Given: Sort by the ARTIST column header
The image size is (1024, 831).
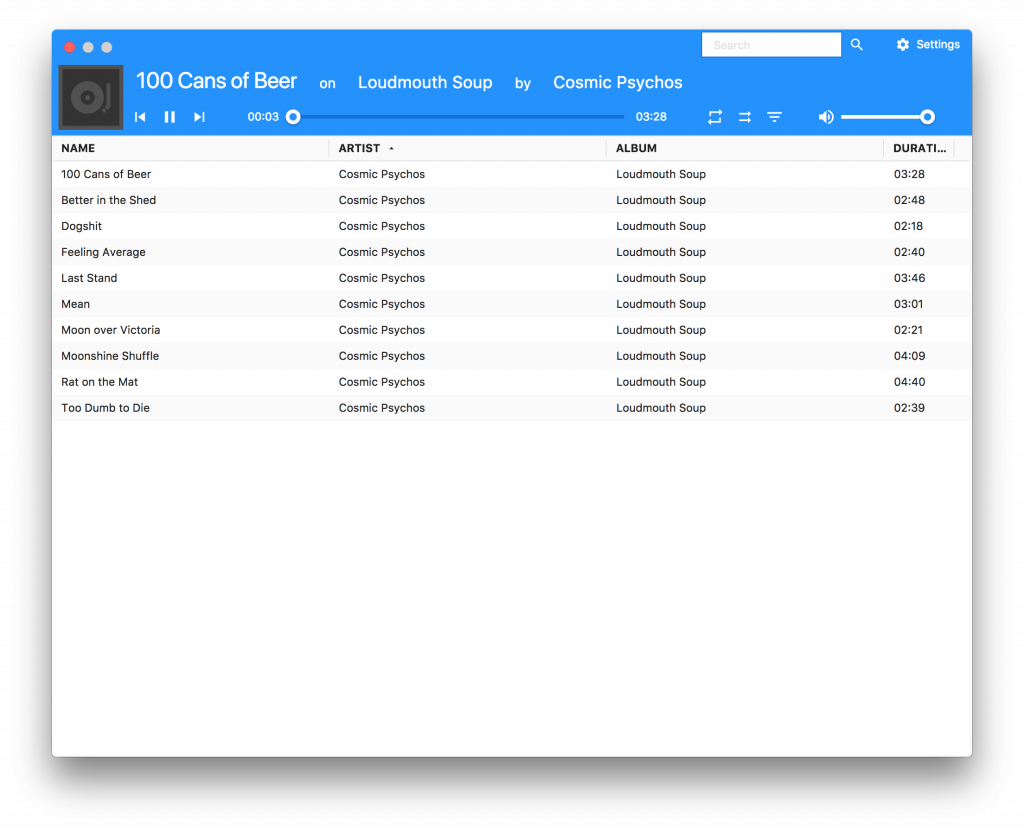Looking at the screenshot, I should (359, 148).
